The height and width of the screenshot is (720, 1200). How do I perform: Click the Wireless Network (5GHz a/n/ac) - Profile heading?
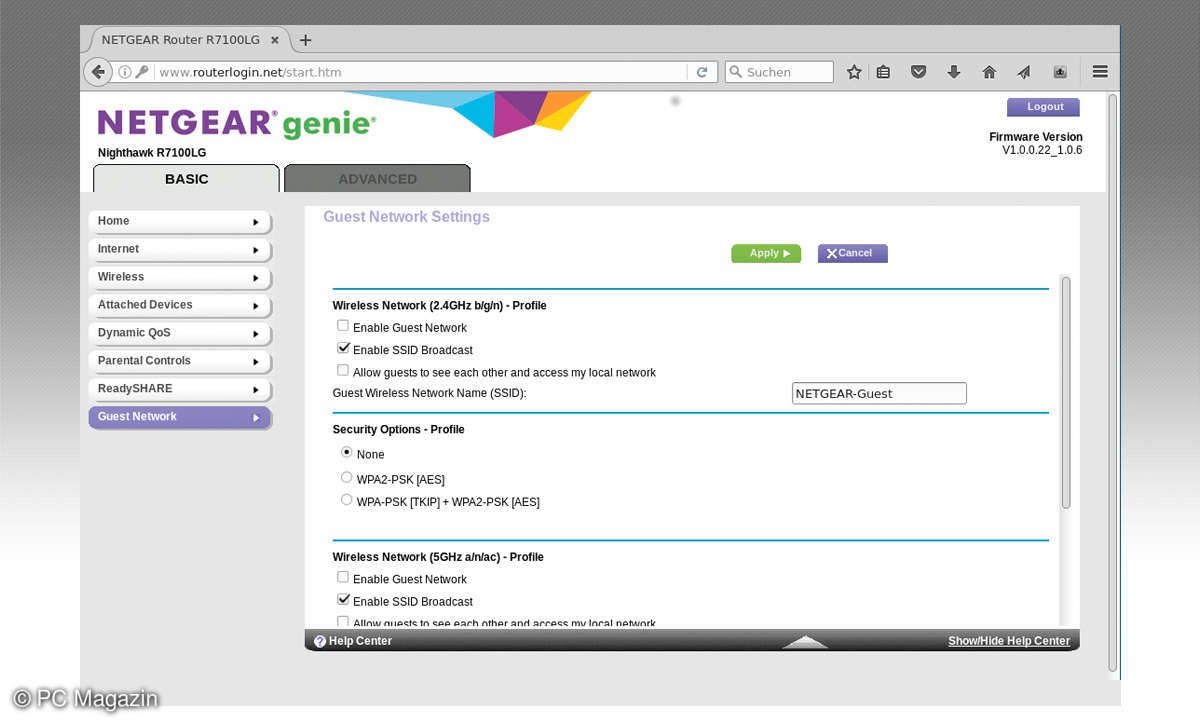coord(438,557)
